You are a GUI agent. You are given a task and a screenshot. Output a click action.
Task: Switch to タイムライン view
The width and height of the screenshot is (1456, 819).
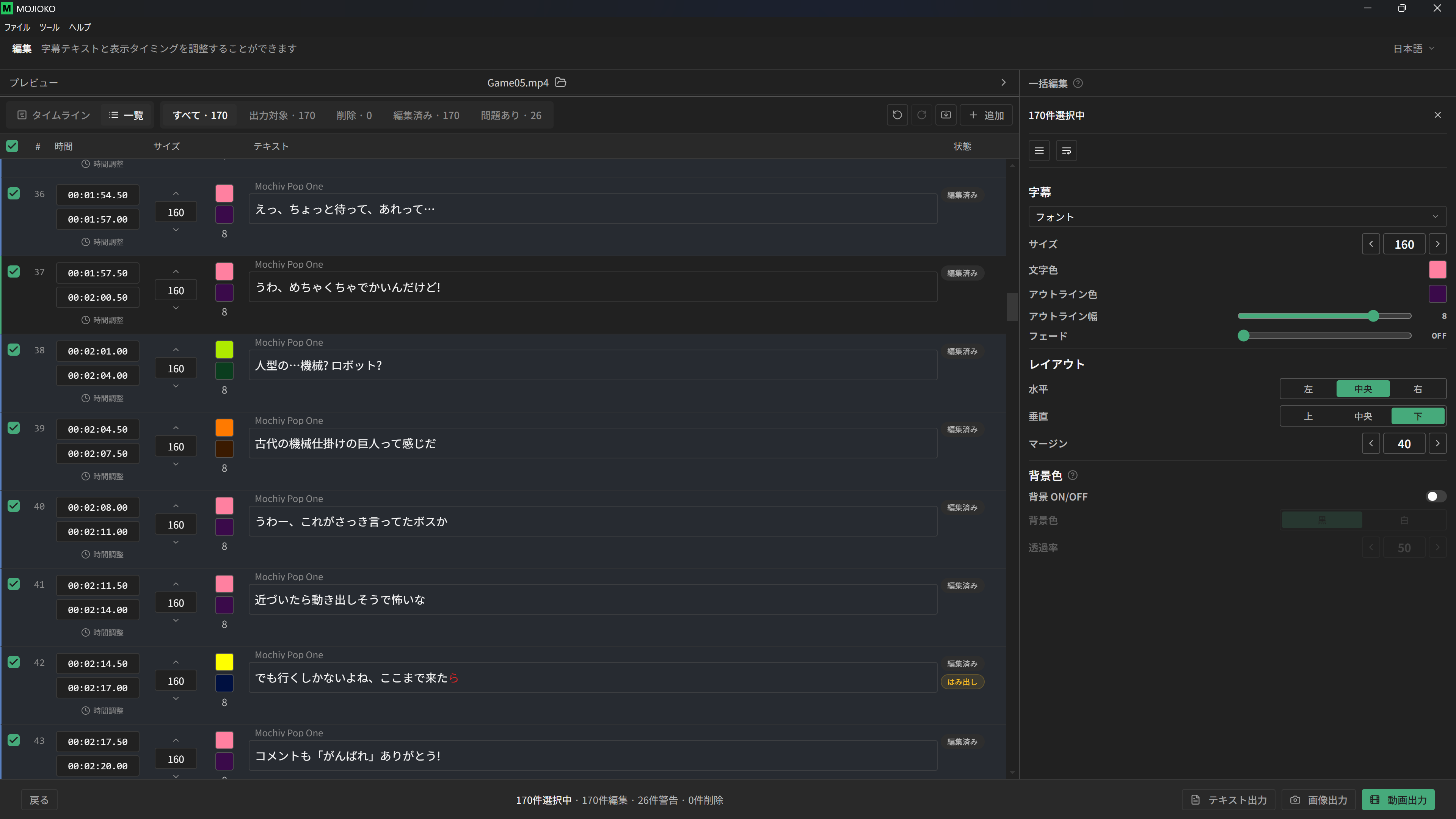click(54, 115)
